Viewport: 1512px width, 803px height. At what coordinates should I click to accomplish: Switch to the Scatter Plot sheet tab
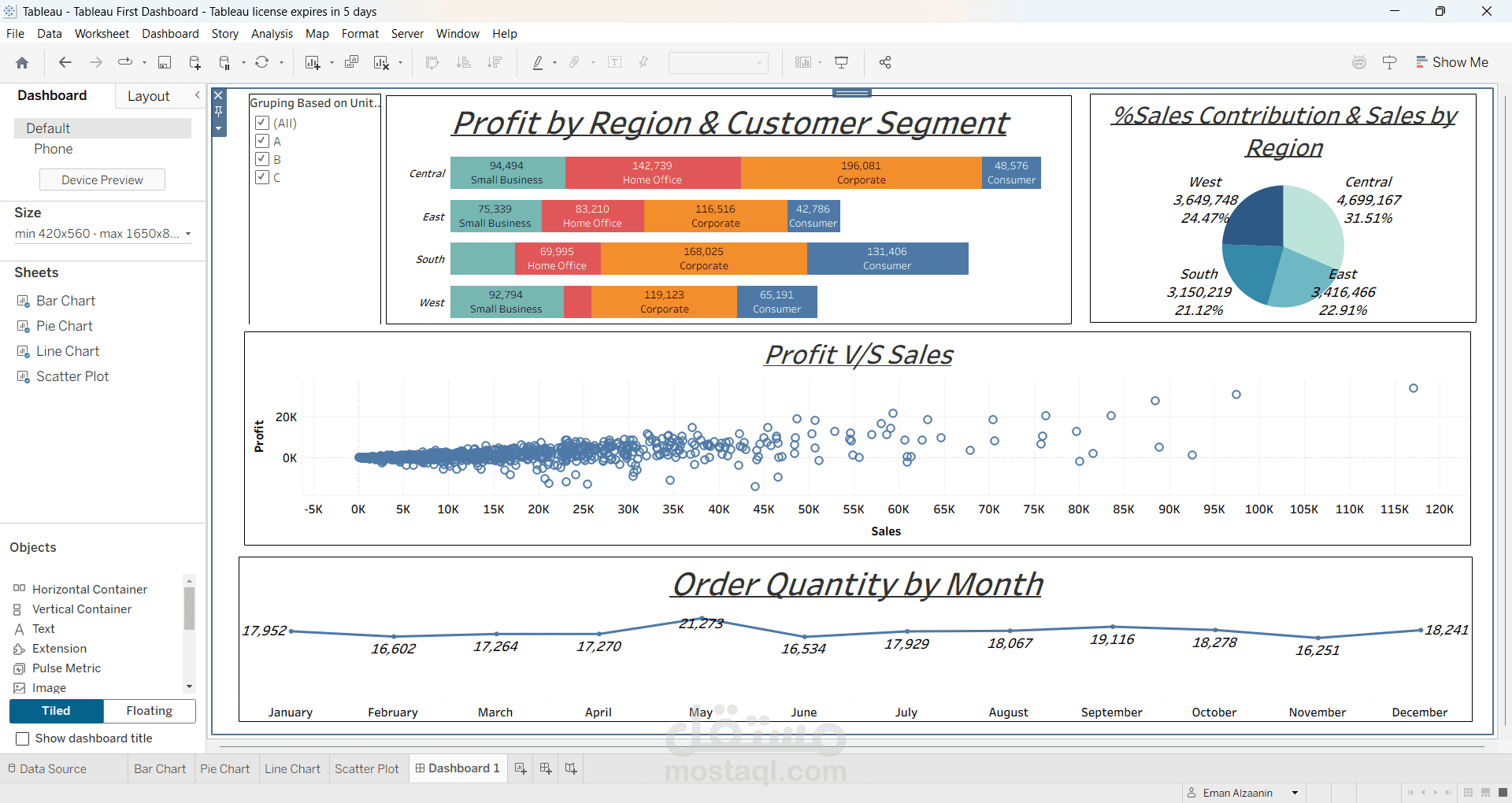tap(366, 769)
